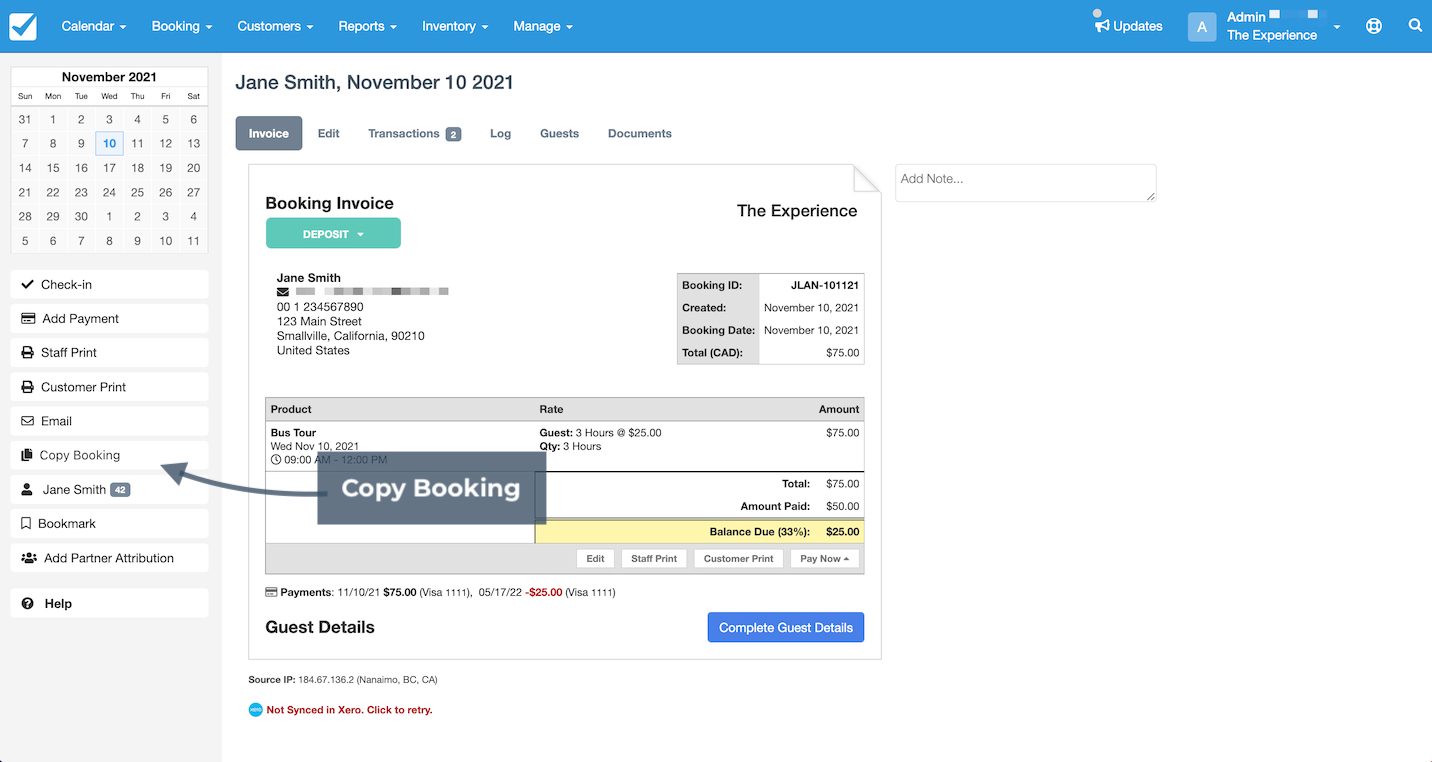
Task: Click the invoice footer Edit button
Action: [595, 558]
